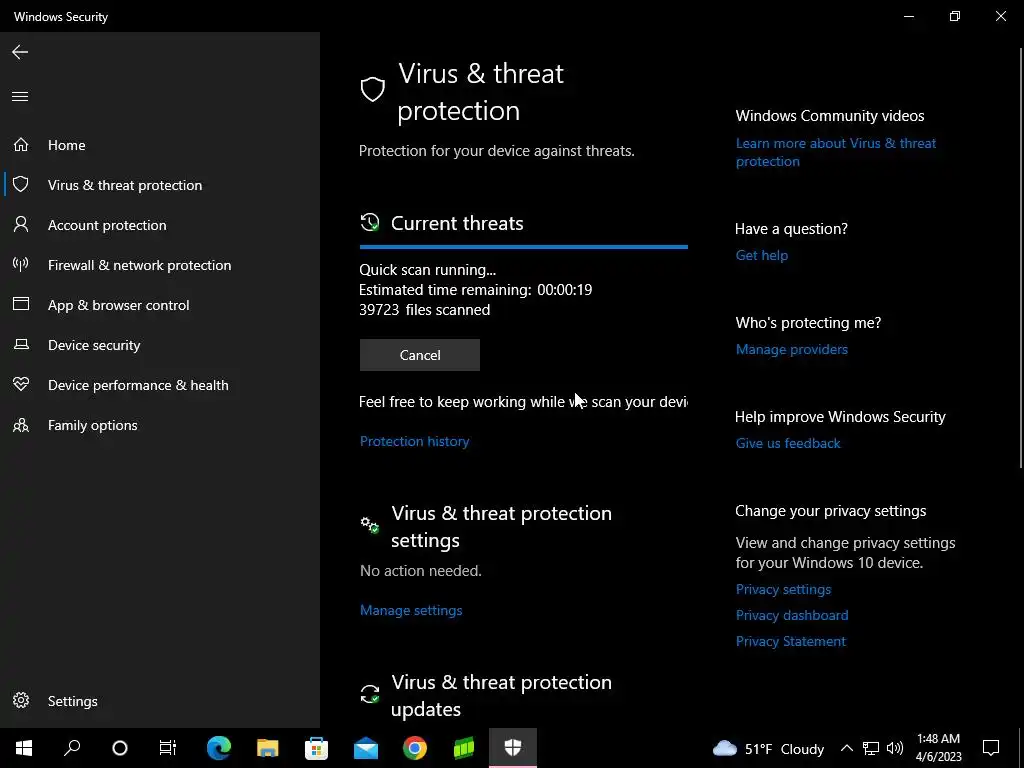Open Mail app from taskbar
Screen dimensions: 1024x768
pos(366,748)
